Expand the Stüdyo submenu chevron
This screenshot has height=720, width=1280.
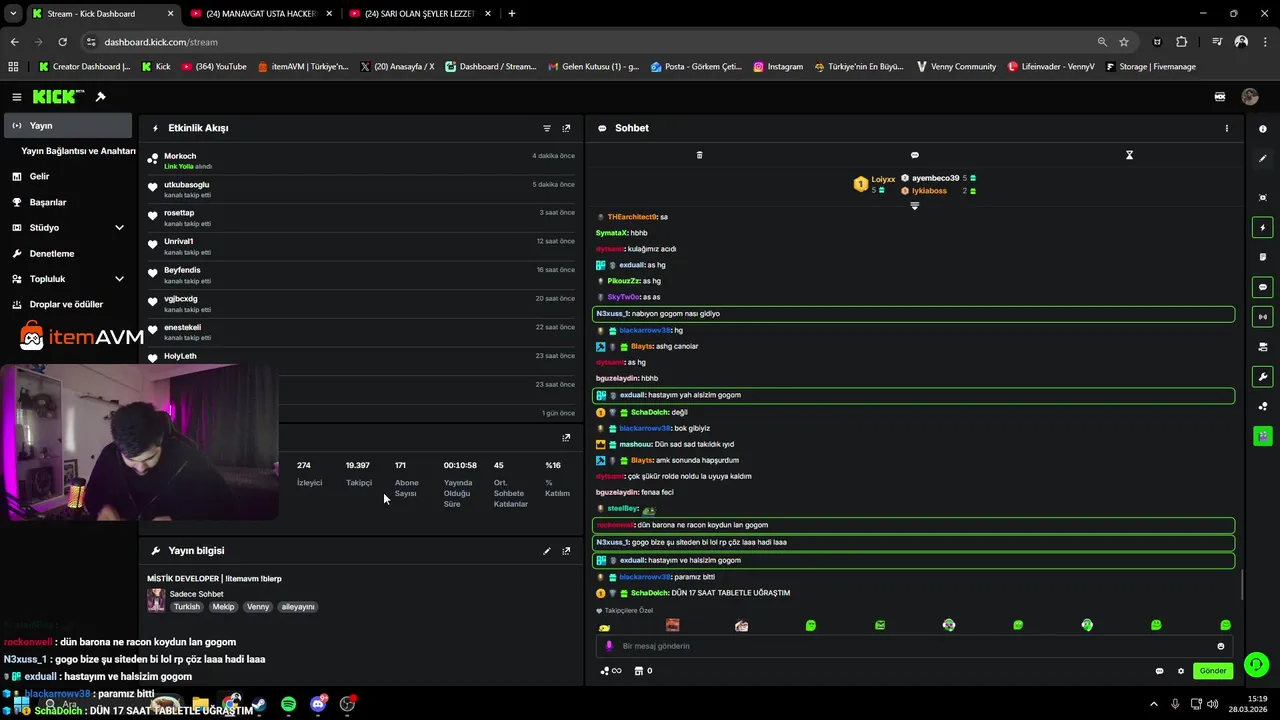click(x=119, y=228)
